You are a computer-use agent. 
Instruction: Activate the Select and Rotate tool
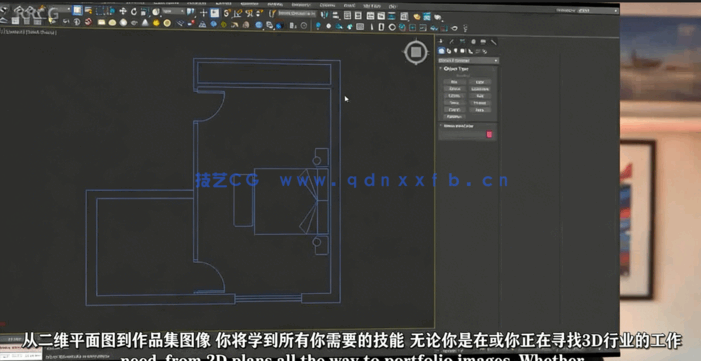tap(134, 11)
